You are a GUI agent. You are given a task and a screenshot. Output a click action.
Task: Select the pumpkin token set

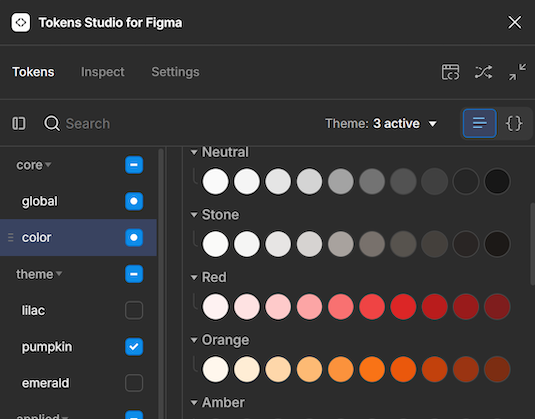(x=47, y=347)
